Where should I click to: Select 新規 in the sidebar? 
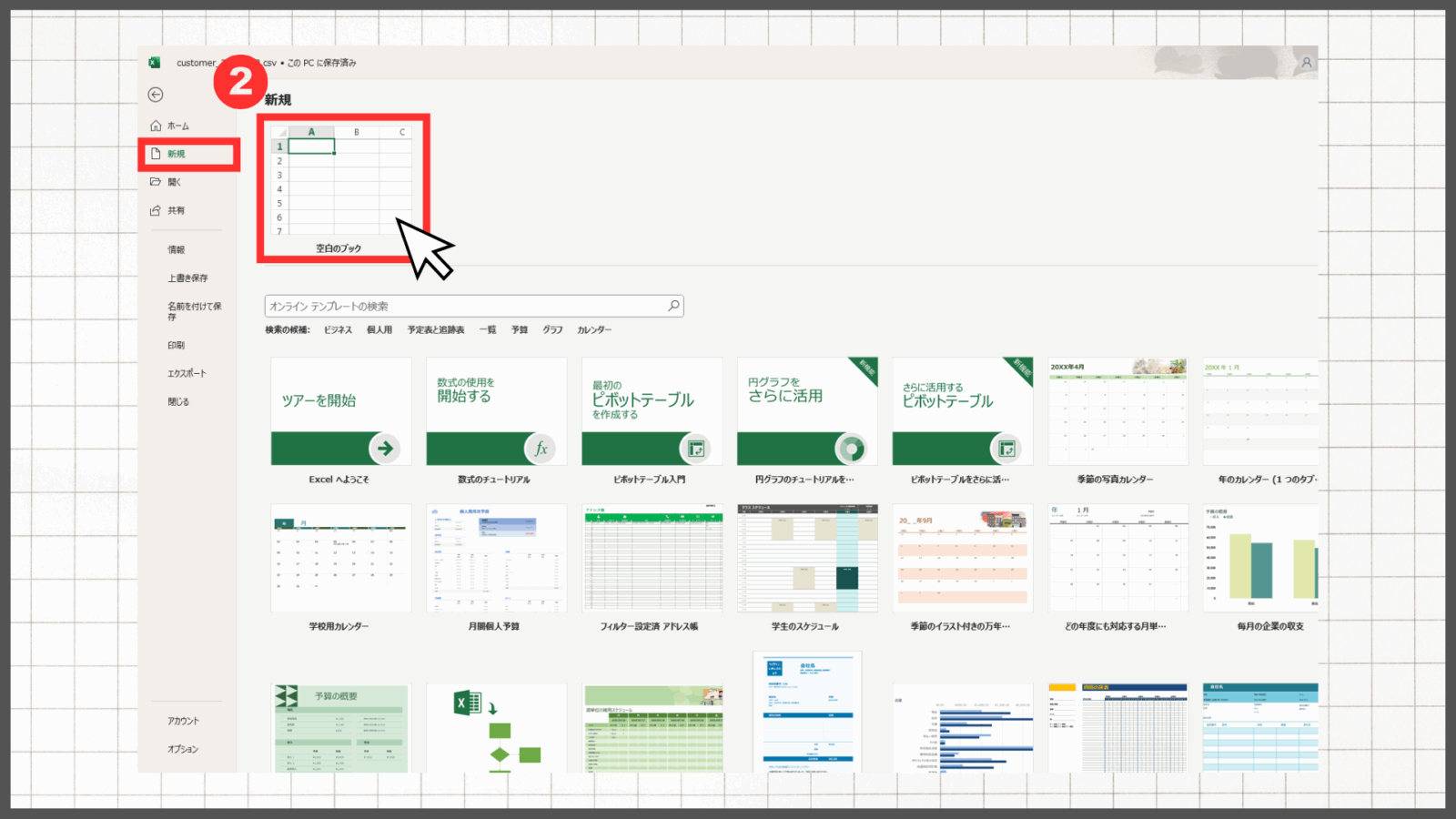tap(177, 154)
